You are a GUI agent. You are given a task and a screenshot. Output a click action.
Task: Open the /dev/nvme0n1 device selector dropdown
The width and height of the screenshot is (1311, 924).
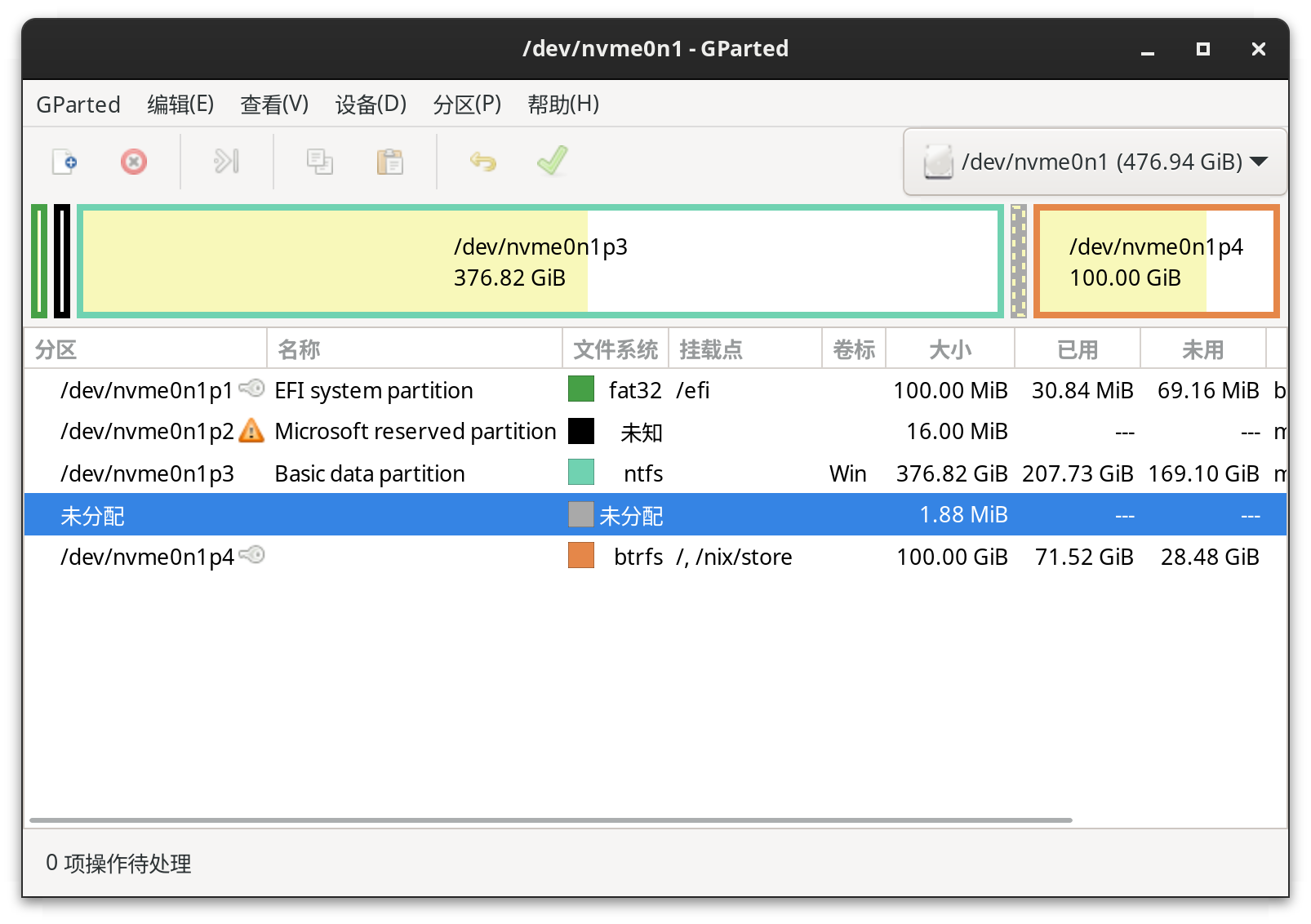click(x=1095, y=162)
